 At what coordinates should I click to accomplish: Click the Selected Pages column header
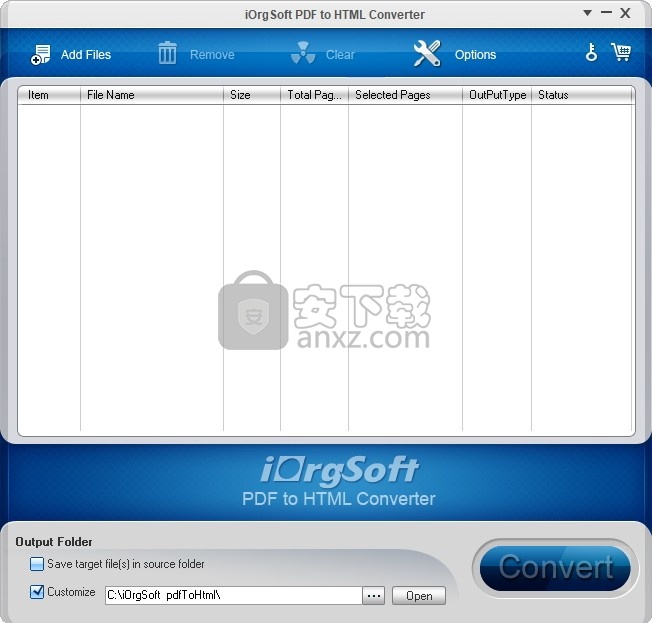coord(405,95)
